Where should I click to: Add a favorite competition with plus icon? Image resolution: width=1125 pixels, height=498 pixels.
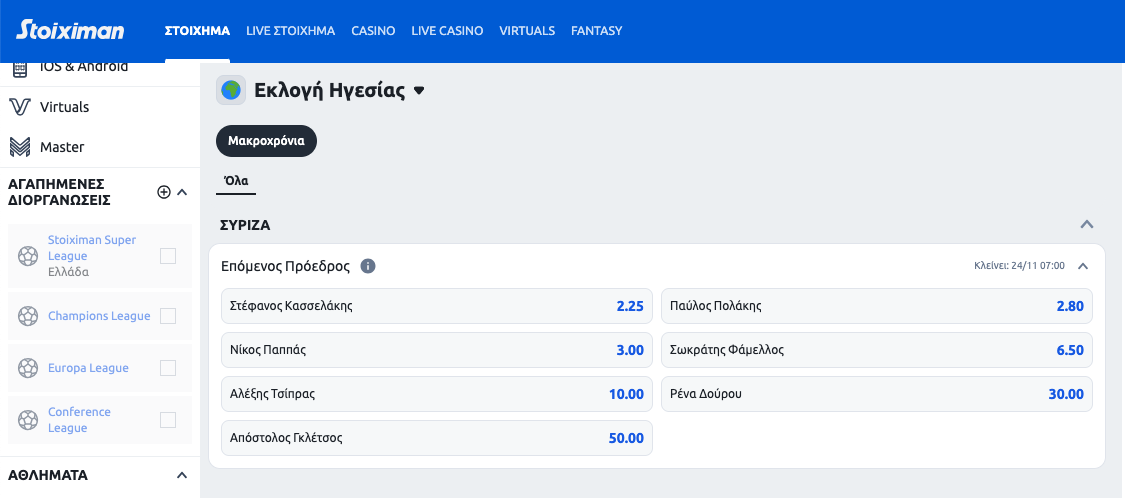coord(164,192)
